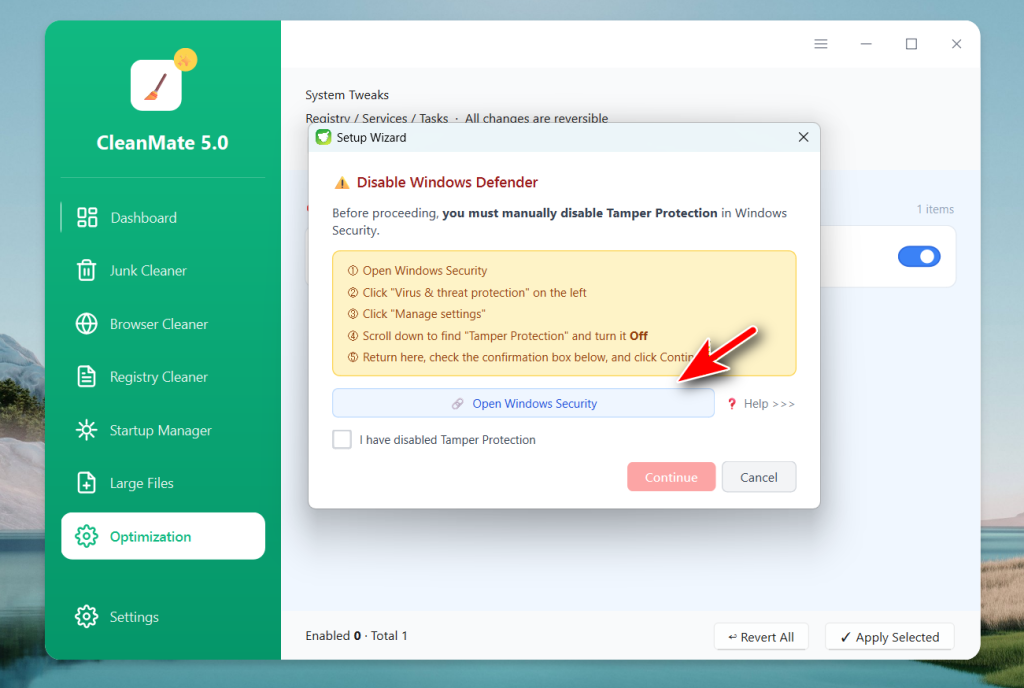
Task: Select the Junk Cleaner trash icon
Action: 87,271
